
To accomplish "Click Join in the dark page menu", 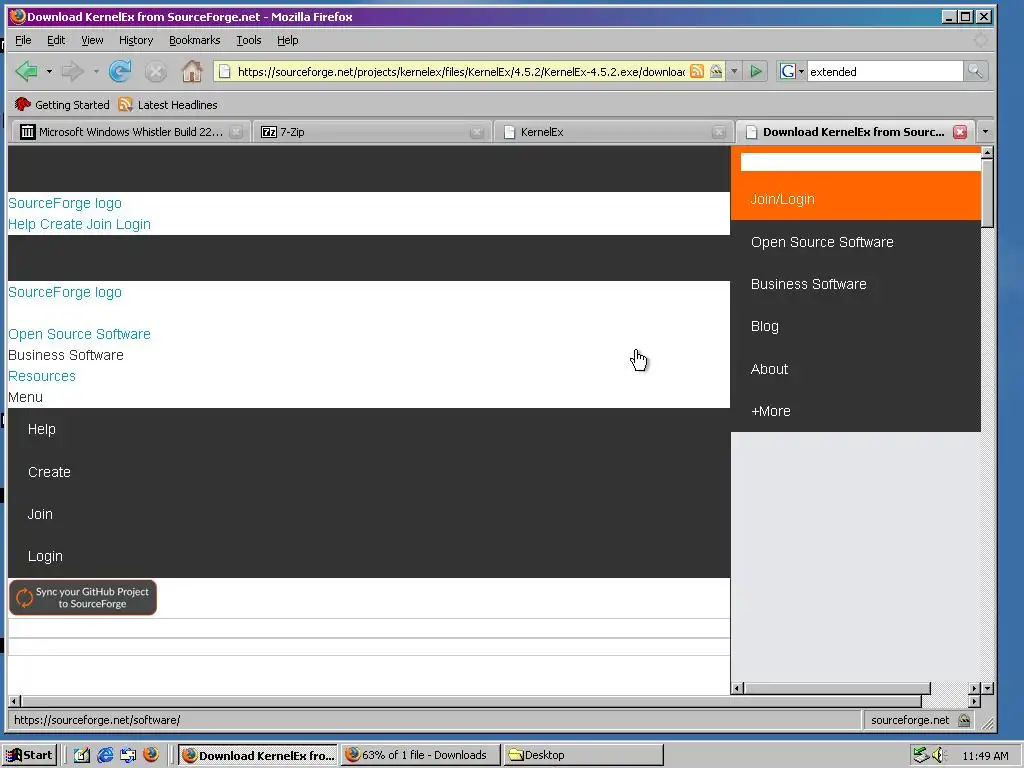I will click(40, 514).
